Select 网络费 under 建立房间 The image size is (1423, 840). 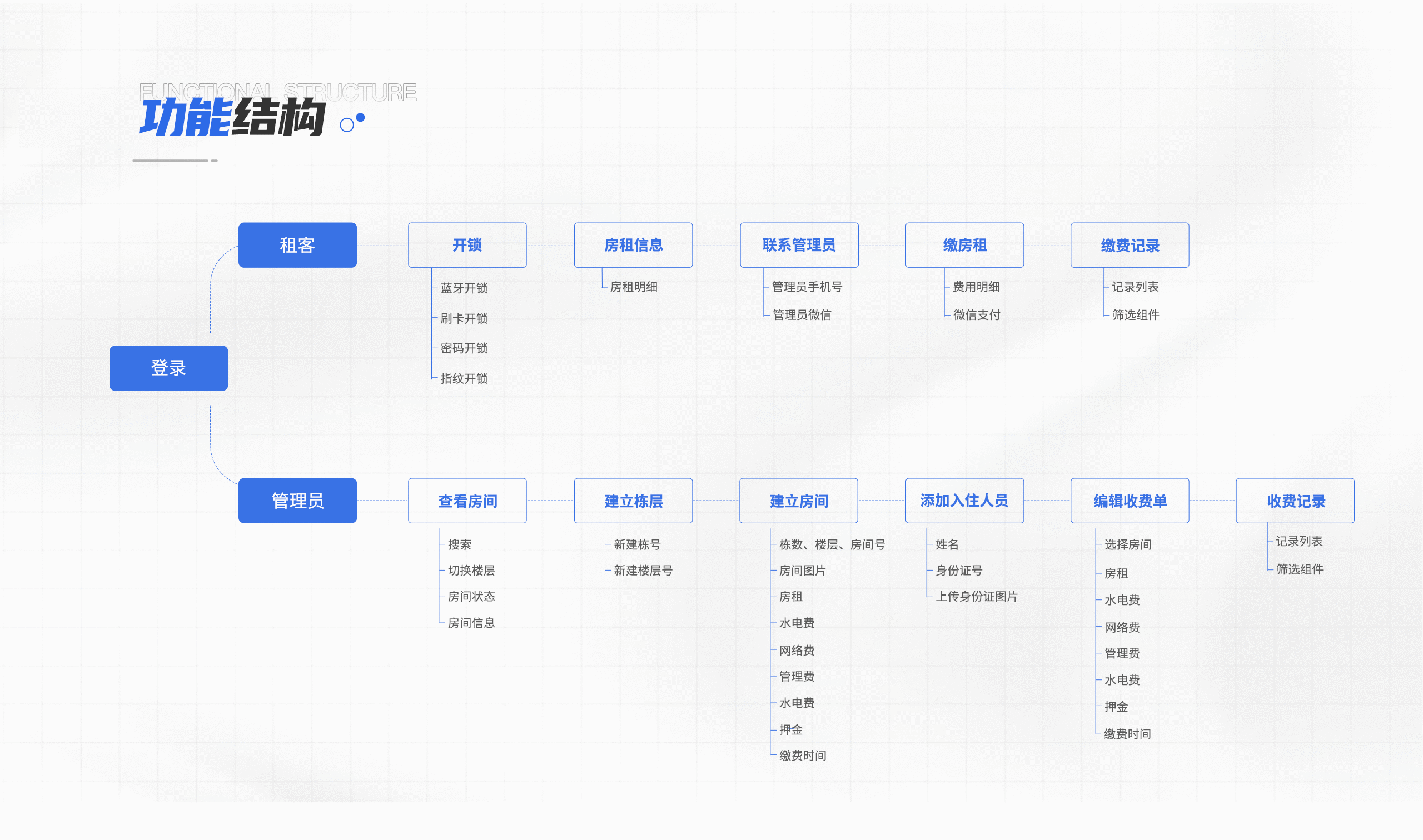(x=797, y=651)
